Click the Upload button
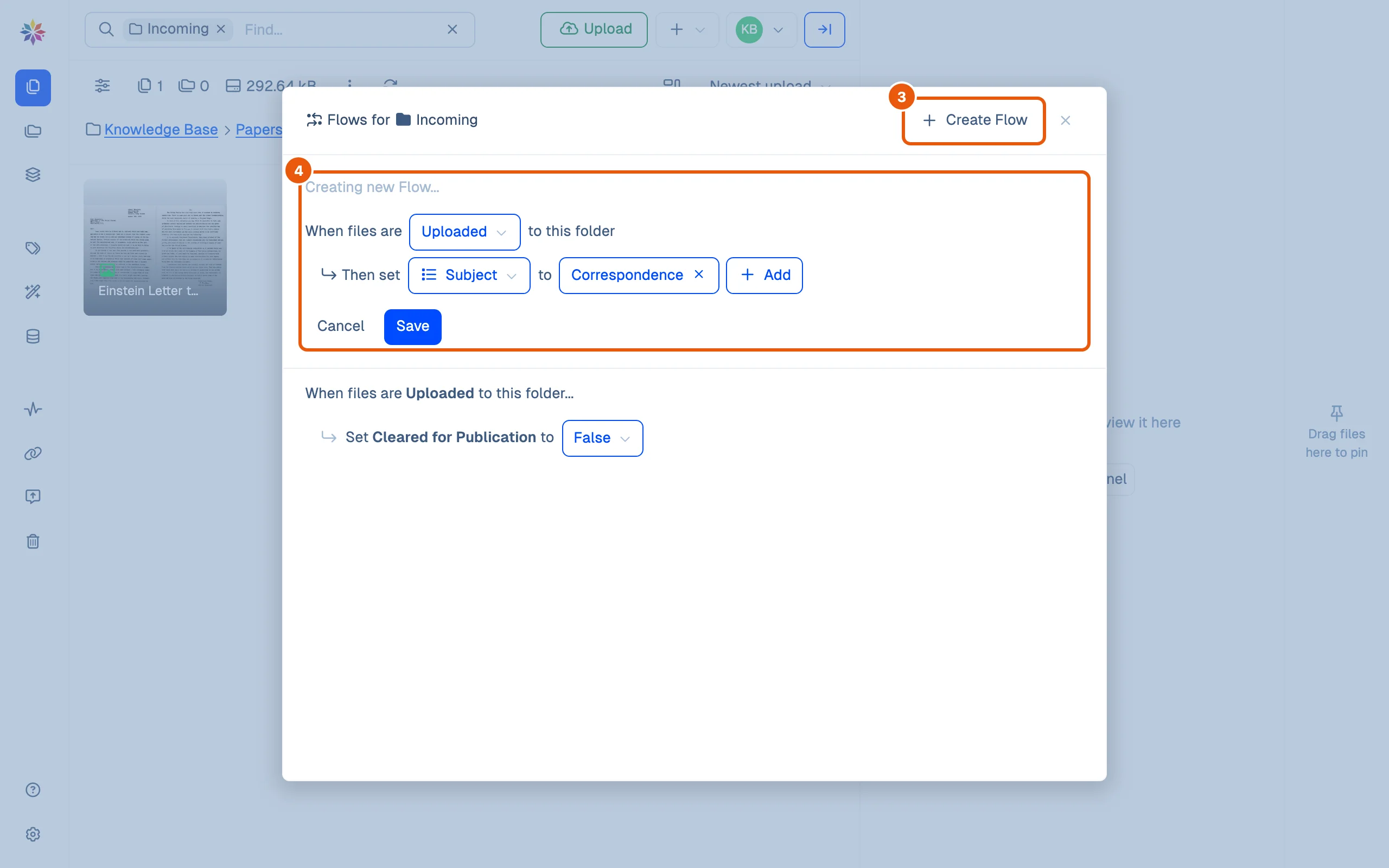 click(x=594, y=29)
